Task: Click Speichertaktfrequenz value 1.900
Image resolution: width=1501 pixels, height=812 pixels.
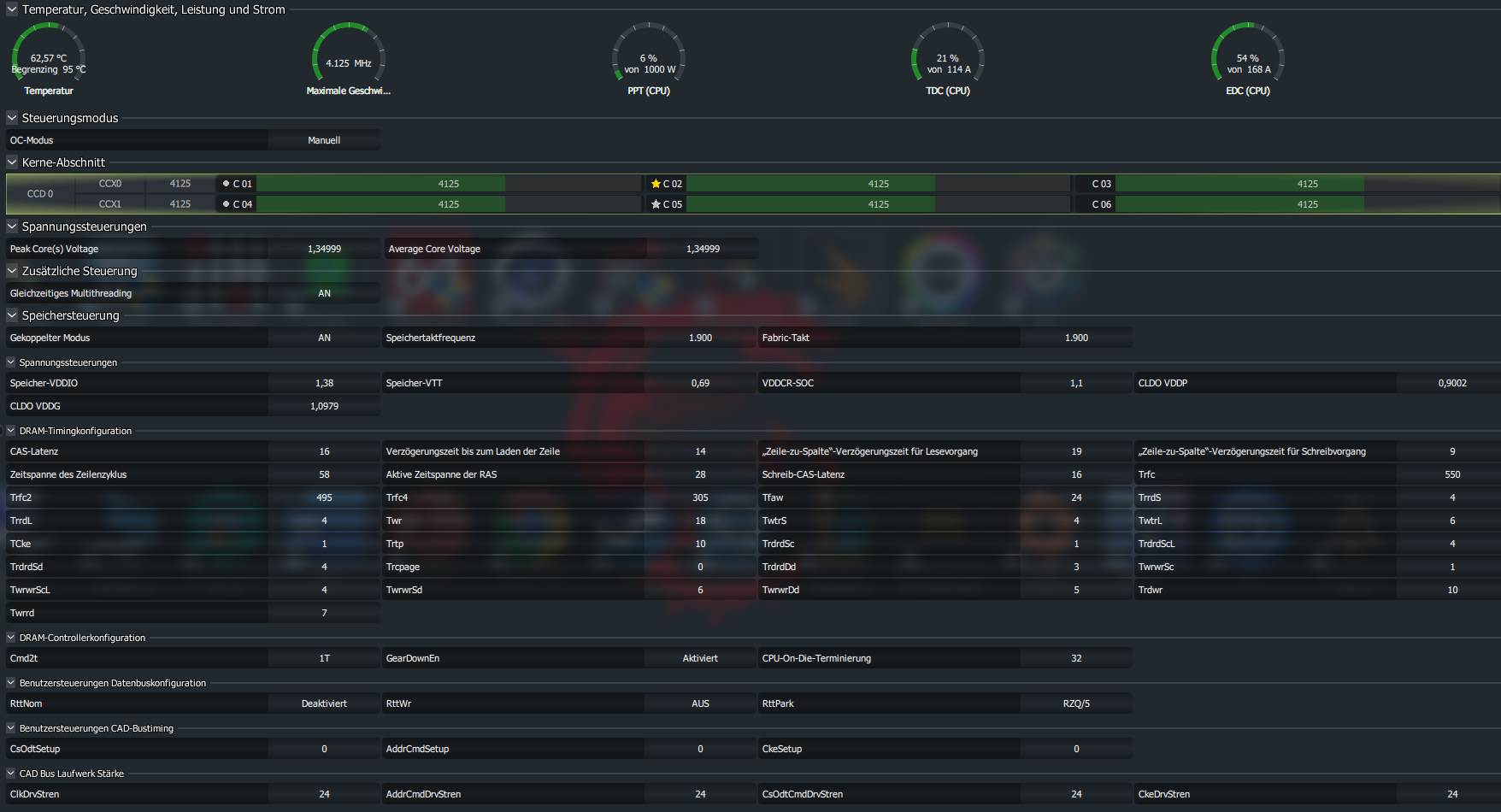Action: pyautogui.click(x=700, y=338)
